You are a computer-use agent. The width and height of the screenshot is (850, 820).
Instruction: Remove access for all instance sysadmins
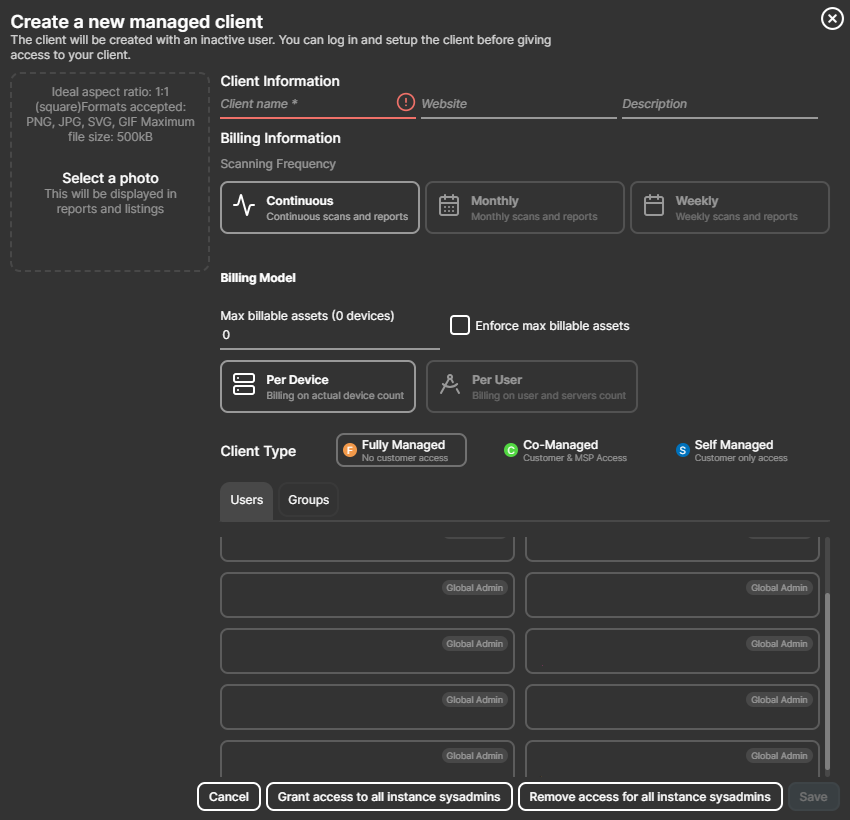pyautogui.click(x=650, y=796)
